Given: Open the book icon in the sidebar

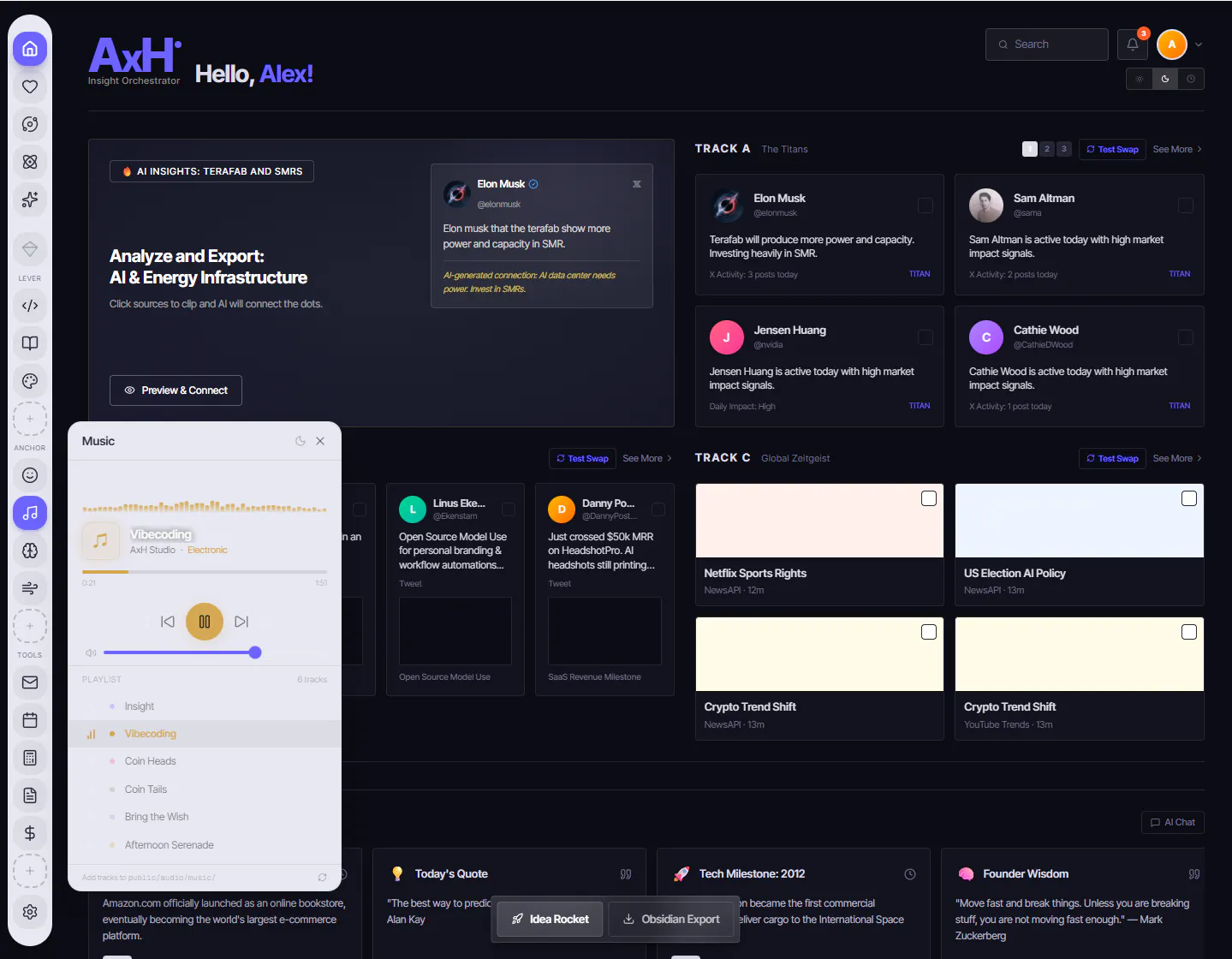Looking at the screenshot, I should (30, 343).
